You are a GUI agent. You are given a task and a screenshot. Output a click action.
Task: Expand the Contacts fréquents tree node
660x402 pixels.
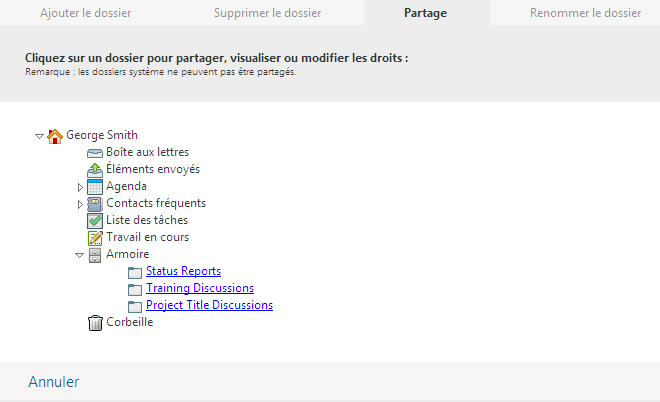coord(80,204)
